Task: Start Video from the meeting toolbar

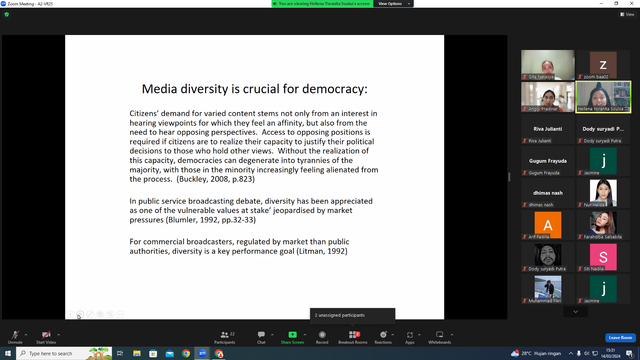Action: coord(46,337)
